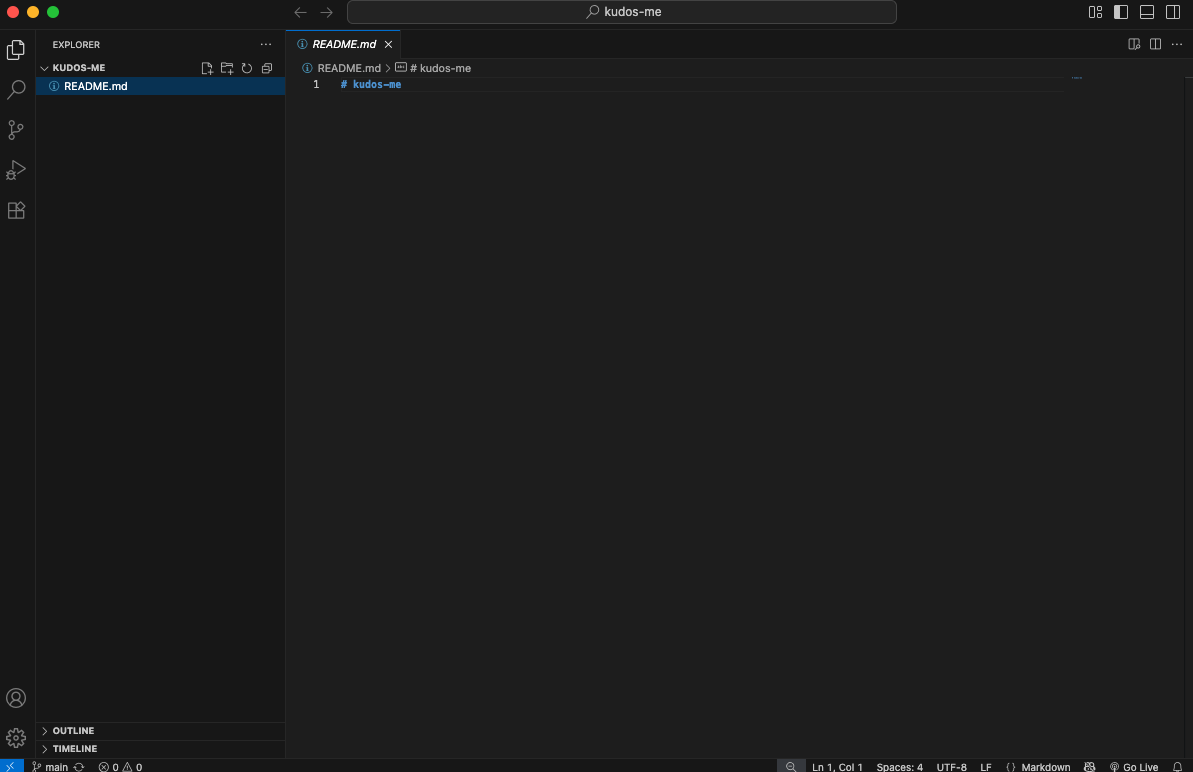Toggle the primary side bar visibility
Image resolution: width=1193 pixels, height=772 pixels.
pyautogui.click(x=1121, y=12)
